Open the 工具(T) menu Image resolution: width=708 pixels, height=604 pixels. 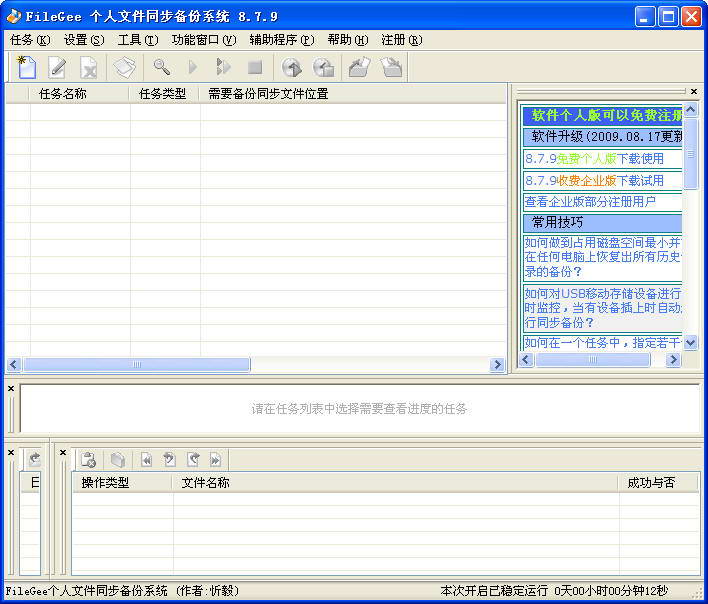tap(137, 40)
